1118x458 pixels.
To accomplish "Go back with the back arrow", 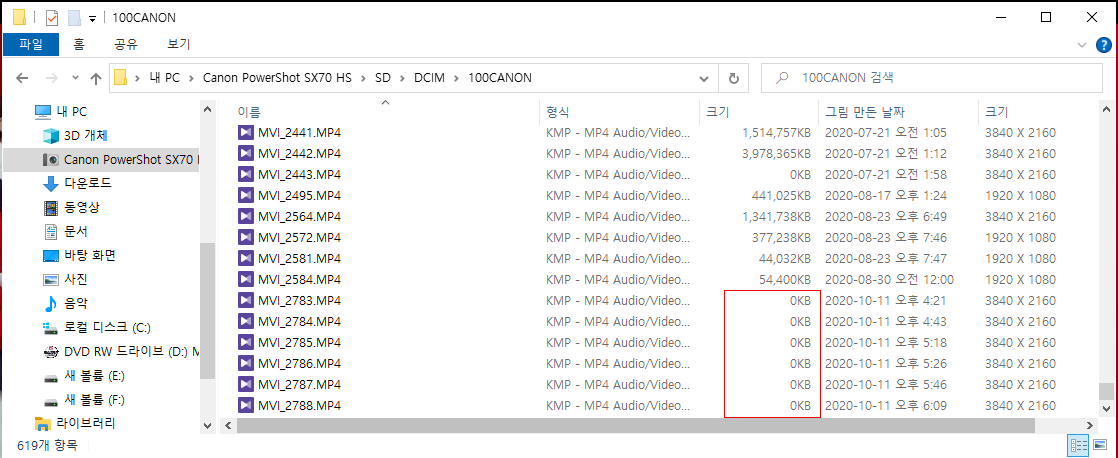I will (21, 78).
